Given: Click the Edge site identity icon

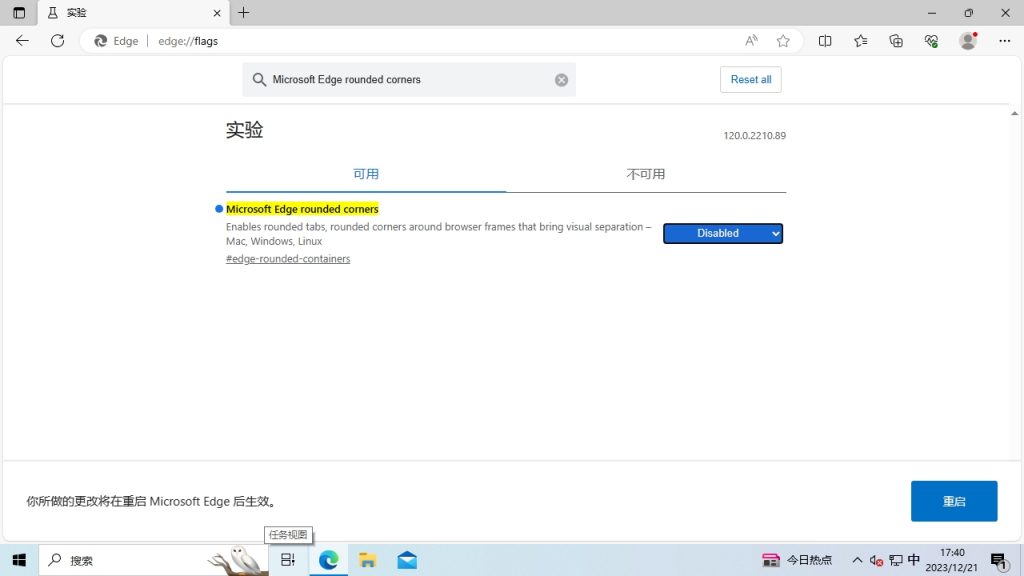Looking at the screenshot, I should point(116,40).
